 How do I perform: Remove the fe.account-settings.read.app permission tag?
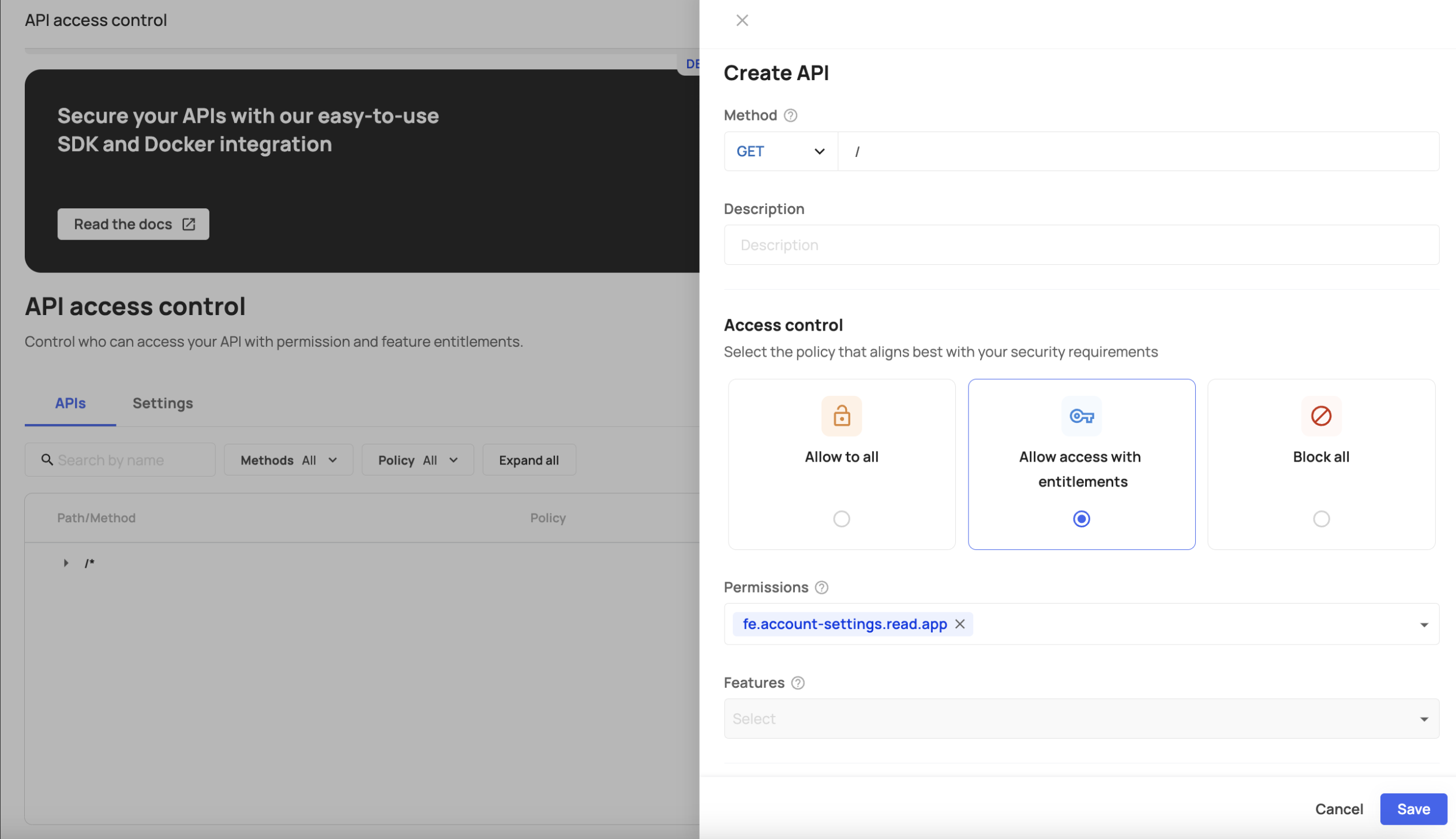click(960, 624)
